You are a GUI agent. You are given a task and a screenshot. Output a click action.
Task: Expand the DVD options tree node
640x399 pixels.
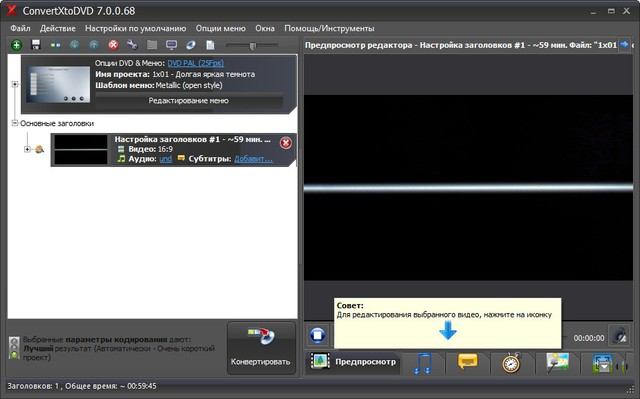click(x=15, y=84)
